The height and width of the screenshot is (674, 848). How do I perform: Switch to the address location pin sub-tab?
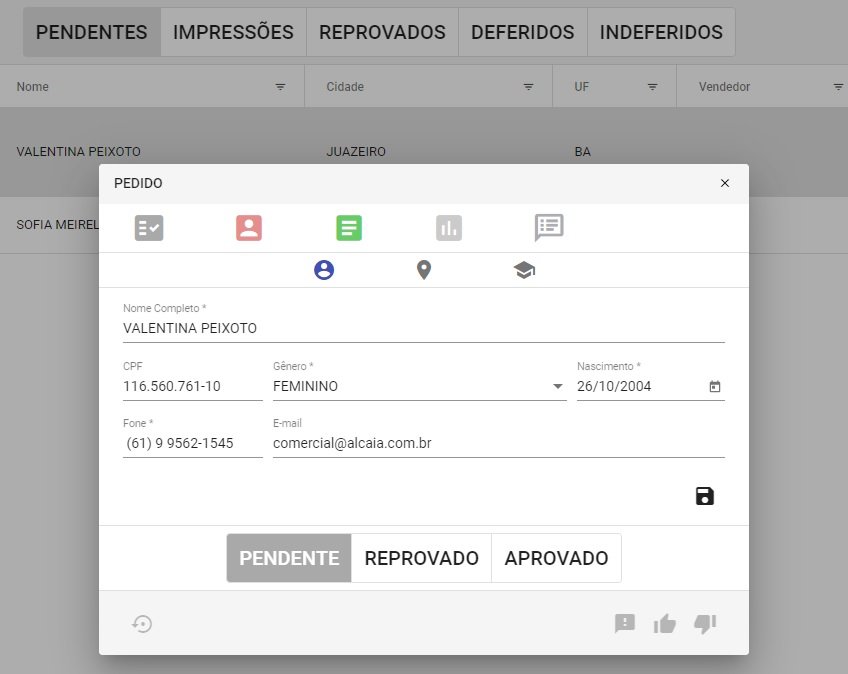point(424,270)
